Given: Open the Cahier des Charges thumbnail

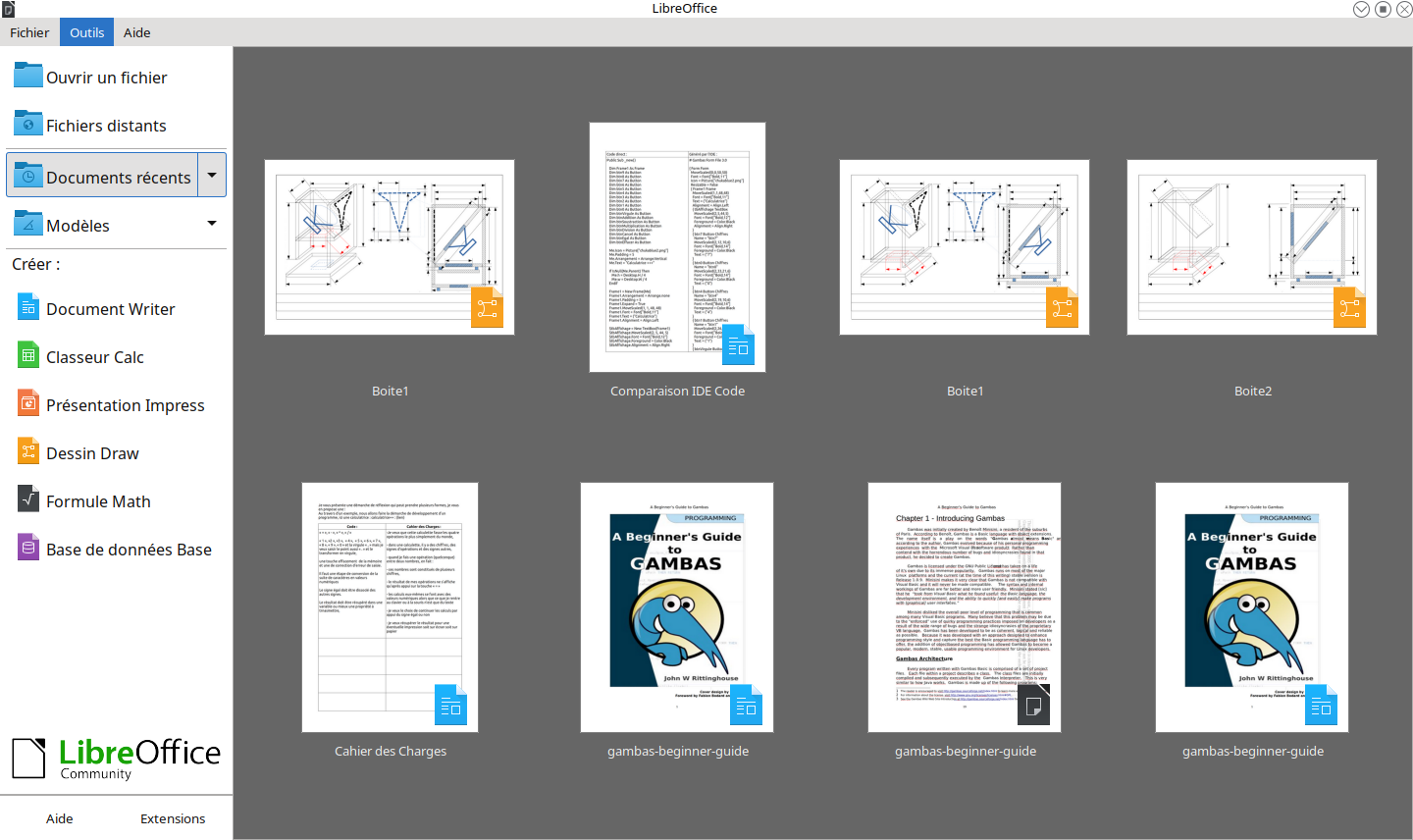Looking at the screenshot, I should tap(390, 607).
